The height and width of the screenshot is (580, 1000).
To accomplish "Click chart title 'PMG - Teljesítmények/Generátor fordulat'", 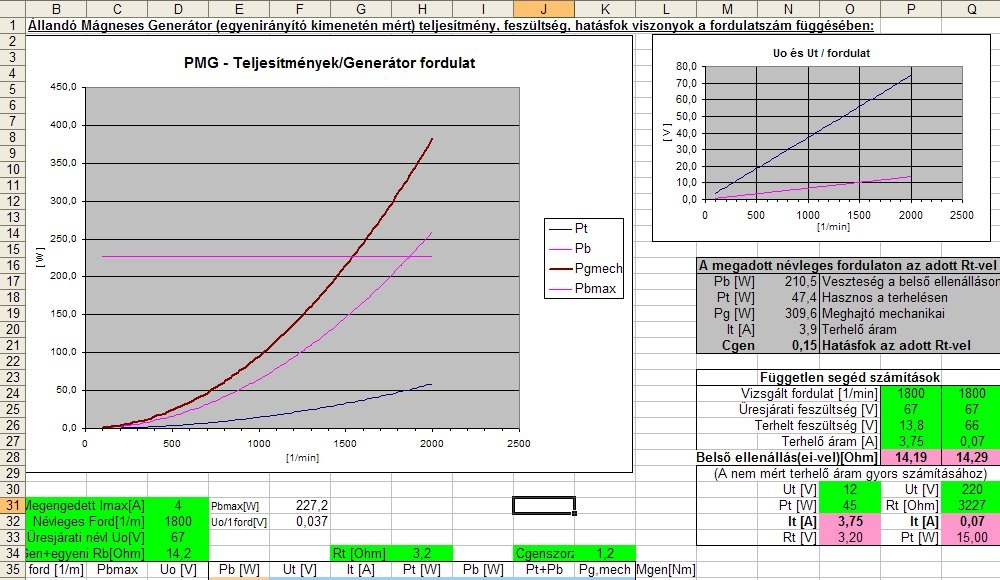I will click(x=329, y=63).
